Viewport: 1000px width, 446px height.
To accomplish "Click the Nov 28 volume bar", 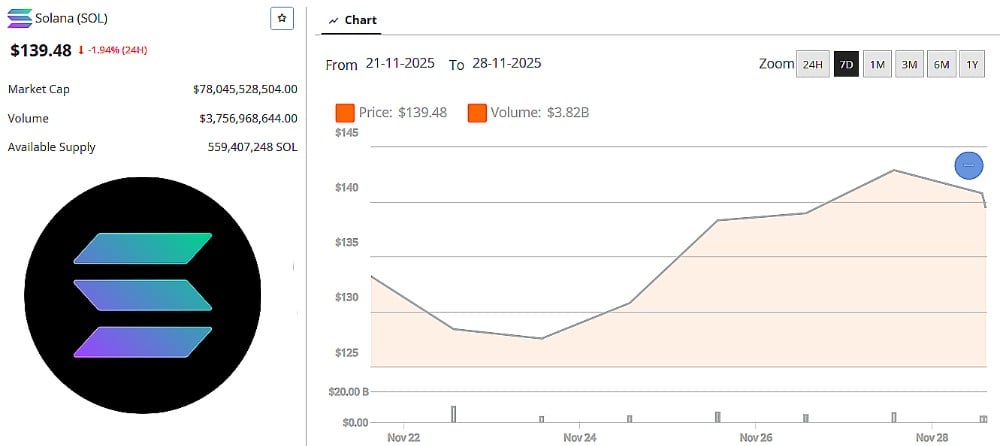I will click(x=983, y=418).
